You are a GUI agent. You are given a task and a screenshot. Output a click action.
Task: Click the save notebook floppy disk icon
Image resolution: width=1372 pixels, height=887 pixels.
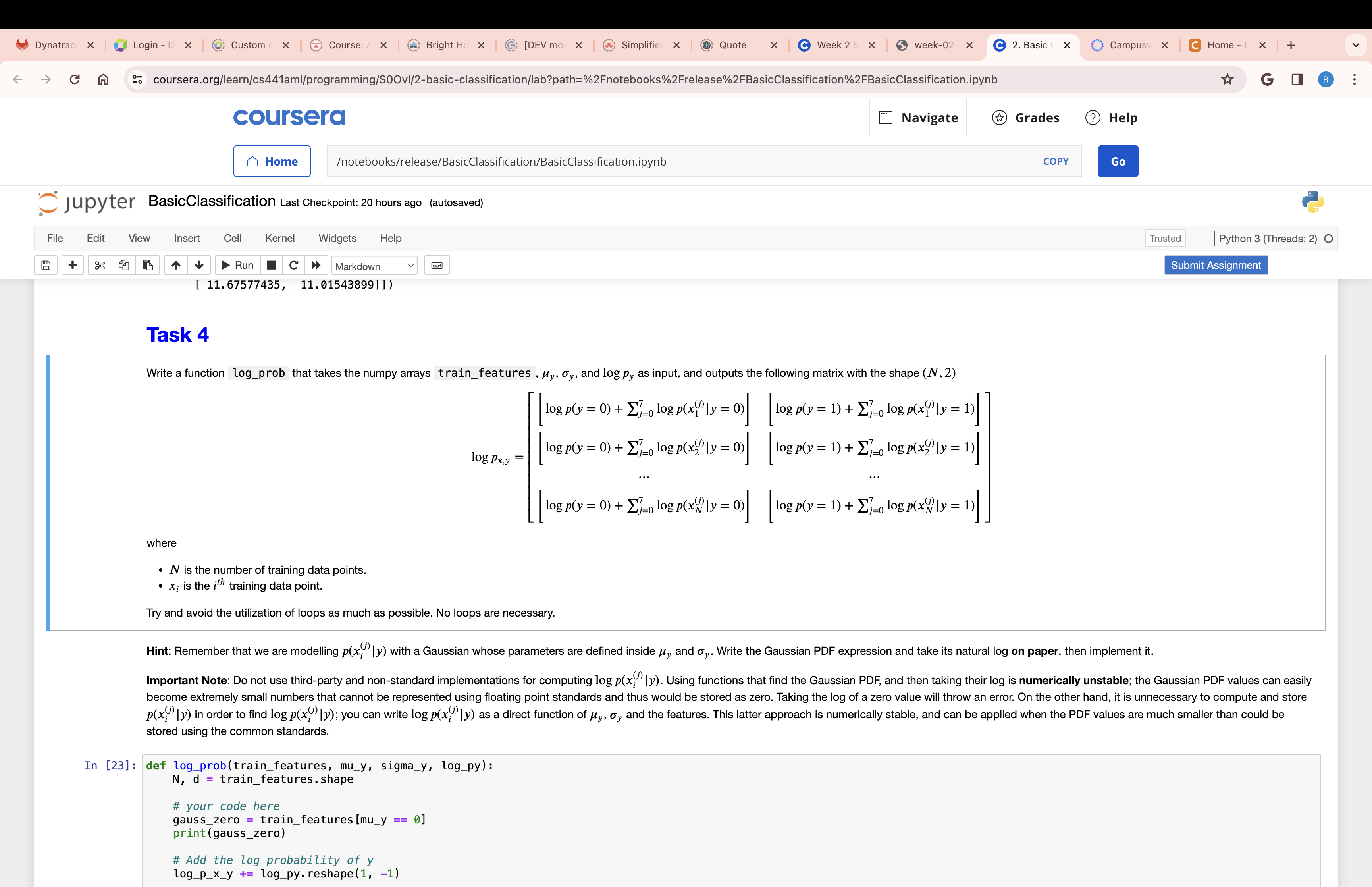(46, 265)
